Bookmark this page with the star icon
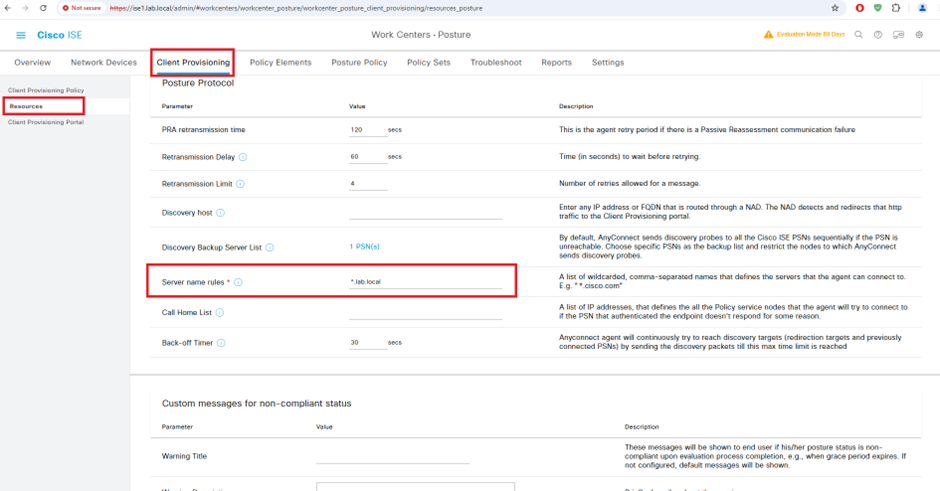Screen dimensions: 940x491 tap(835, 8)
